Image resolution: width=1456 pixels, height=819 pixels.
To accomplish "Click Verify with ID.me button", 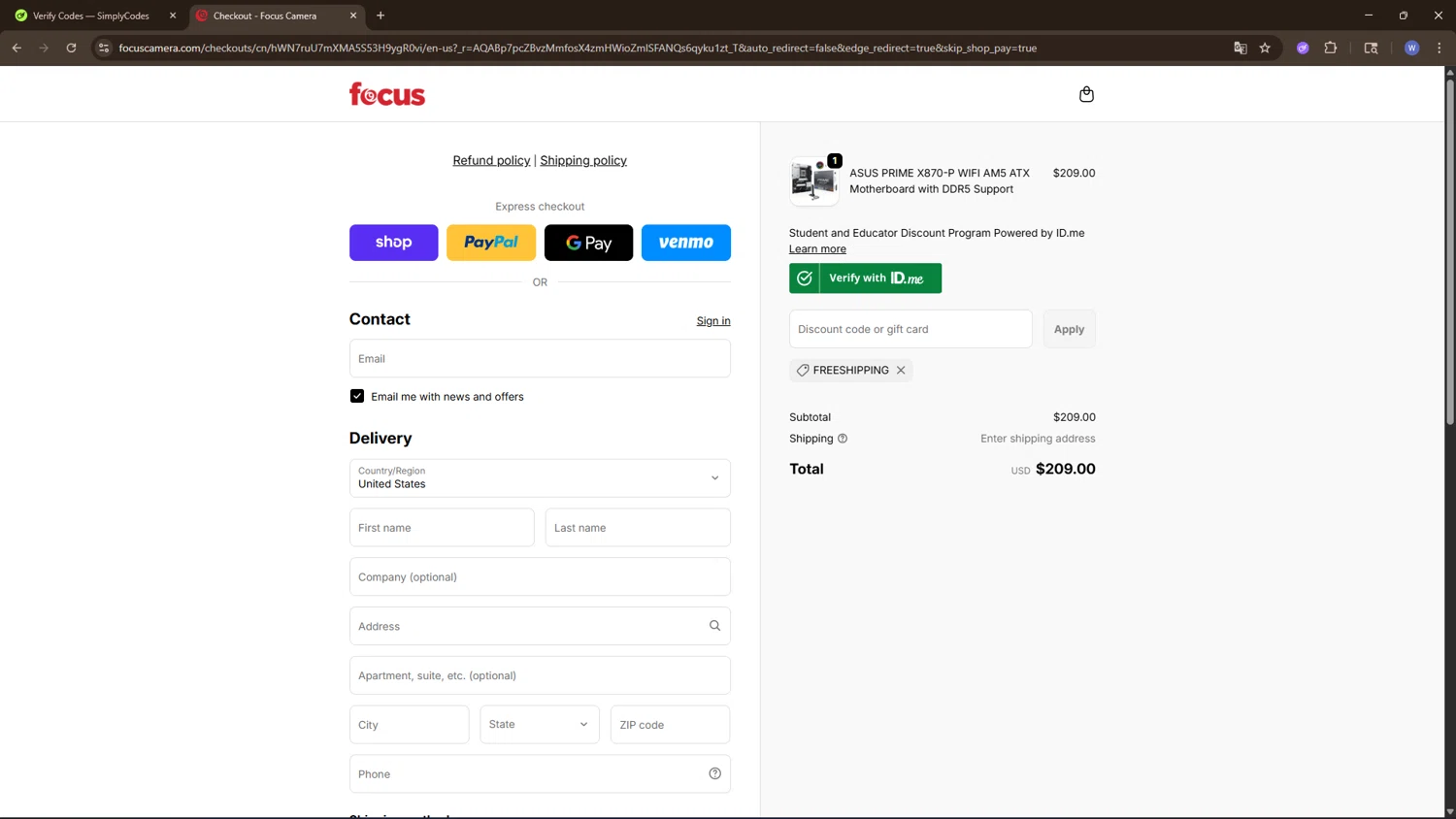I will (865, 278).
